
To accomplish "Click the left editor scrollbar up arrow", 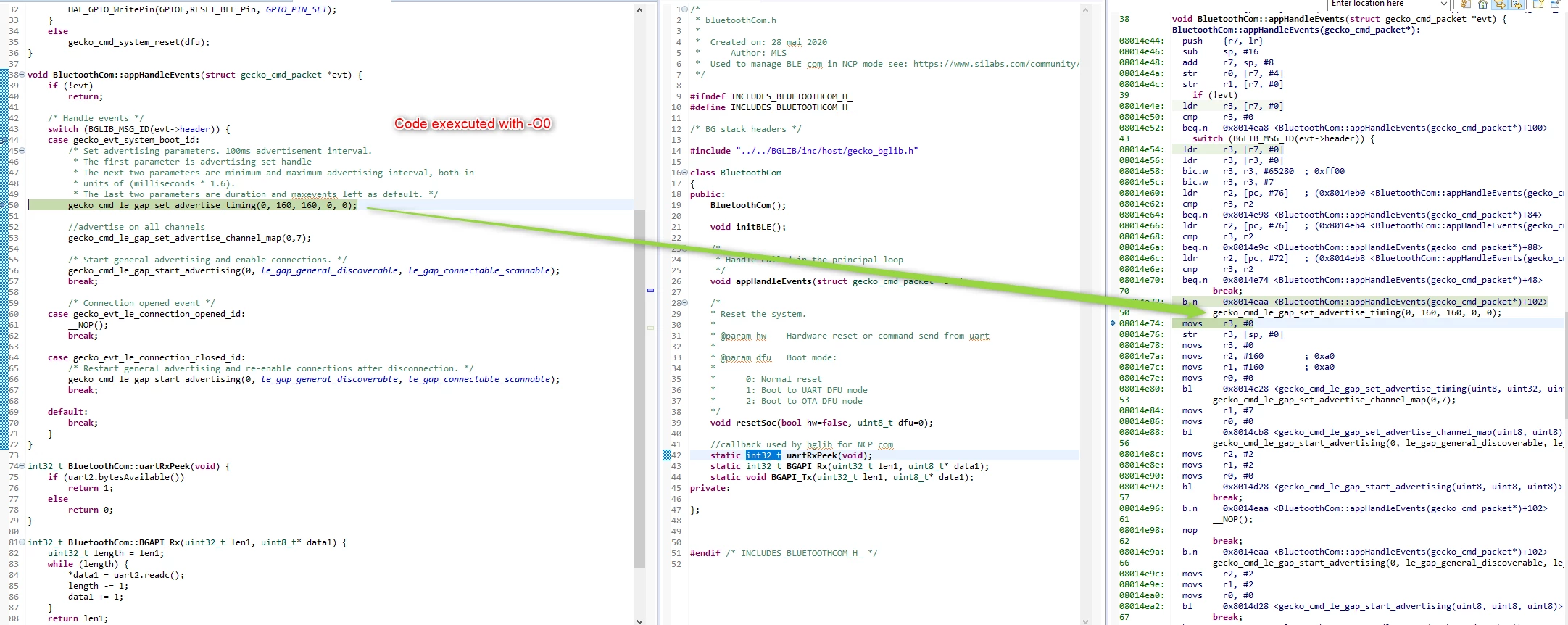I will click(639, 10).
